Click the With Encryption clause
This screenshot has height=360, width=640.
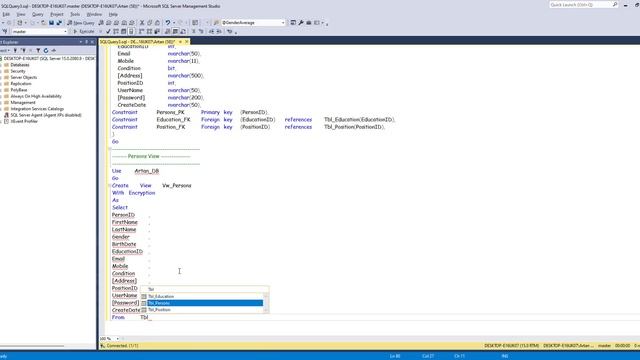click(133, 193)
